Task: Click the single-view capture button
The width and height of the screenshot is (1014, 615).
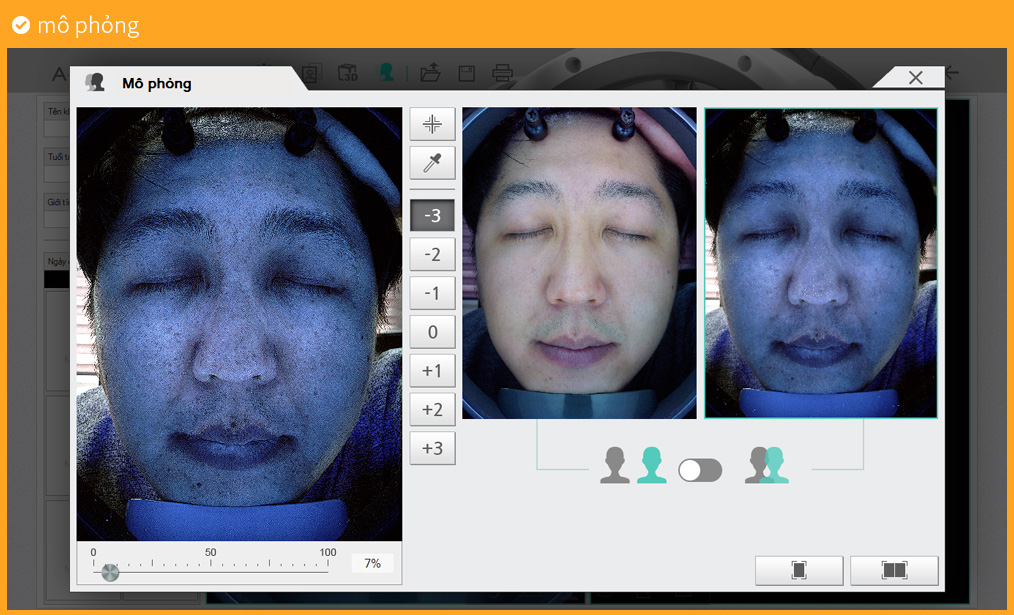Action: tap(799, 570)
